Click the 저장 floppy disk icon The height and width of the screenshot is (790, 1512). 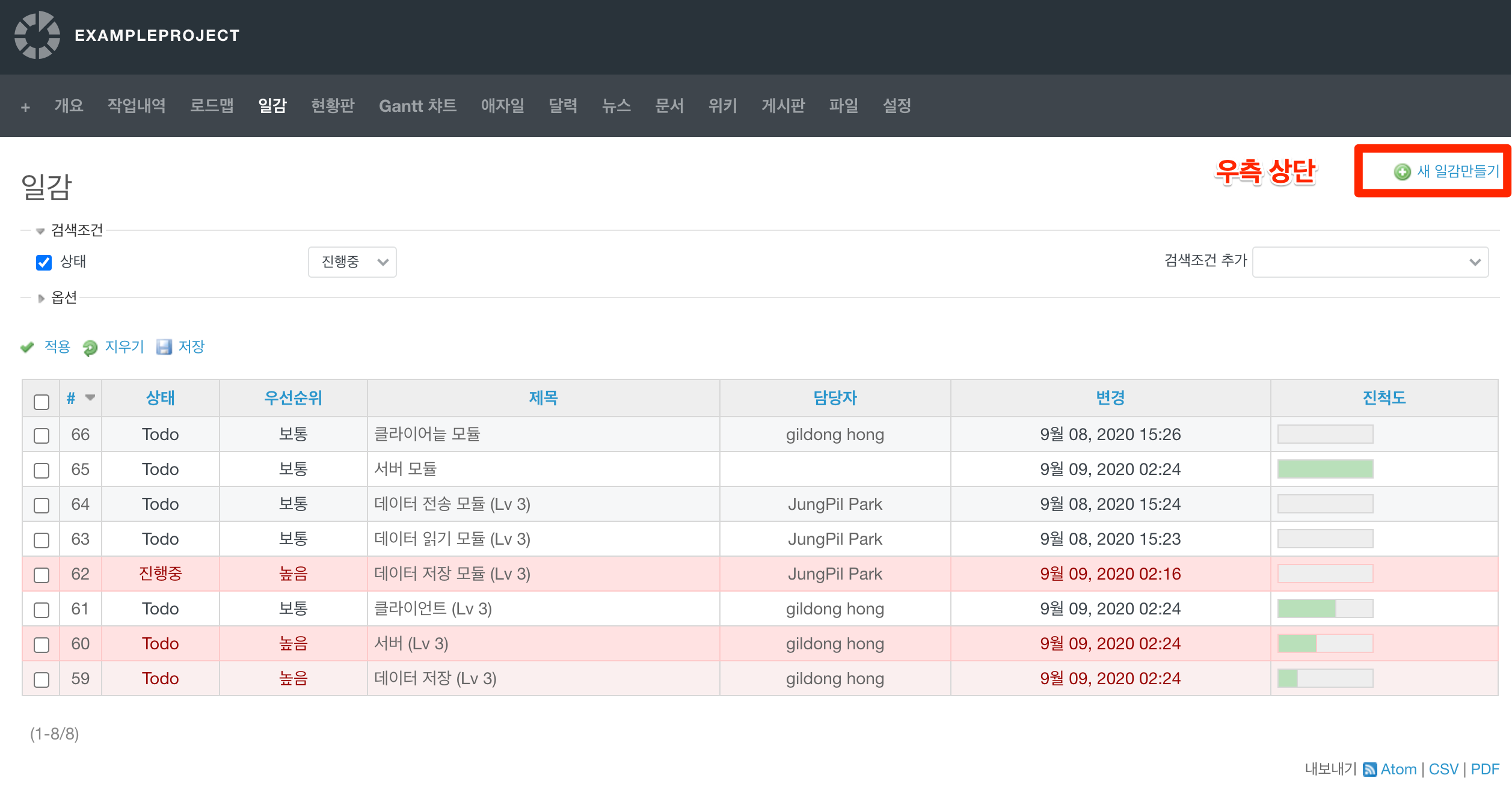[x=164, y=347]
